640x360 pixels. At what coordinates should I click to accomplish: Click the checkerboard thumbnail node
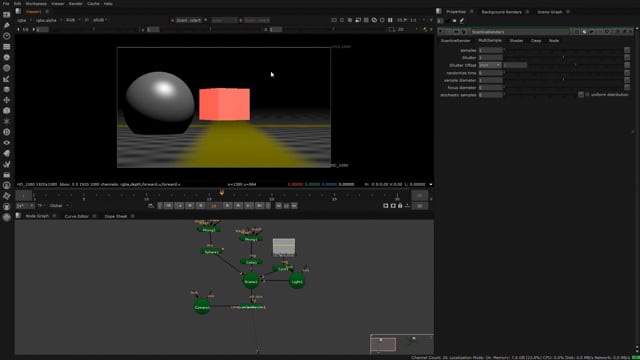coord(284,247)
